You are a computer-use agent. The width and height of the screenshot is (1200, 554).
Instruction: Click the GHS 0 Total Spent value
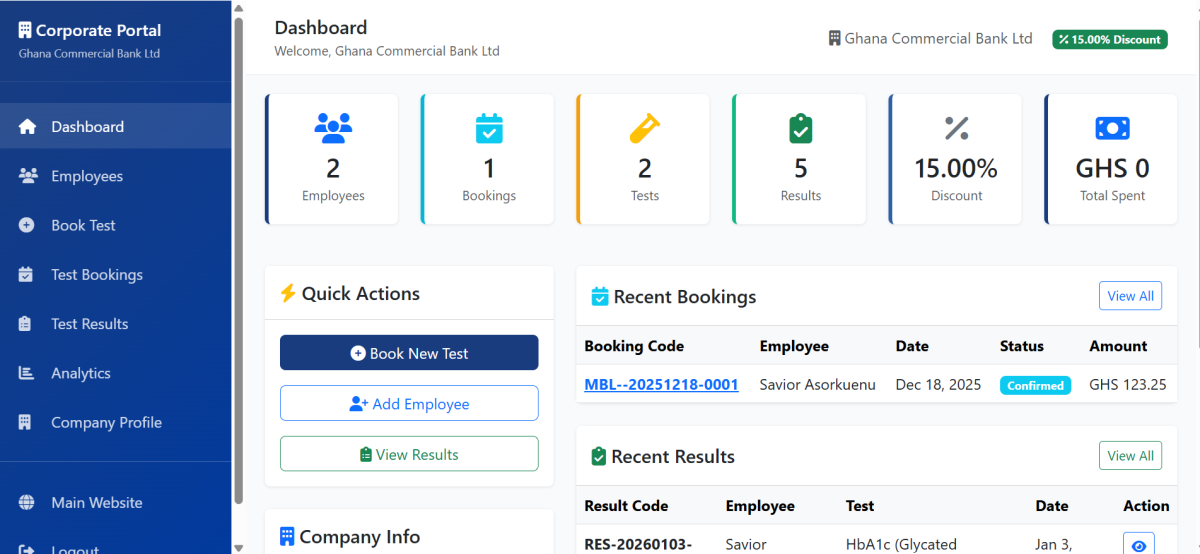pyautogui.click(x=1113, y=168)
